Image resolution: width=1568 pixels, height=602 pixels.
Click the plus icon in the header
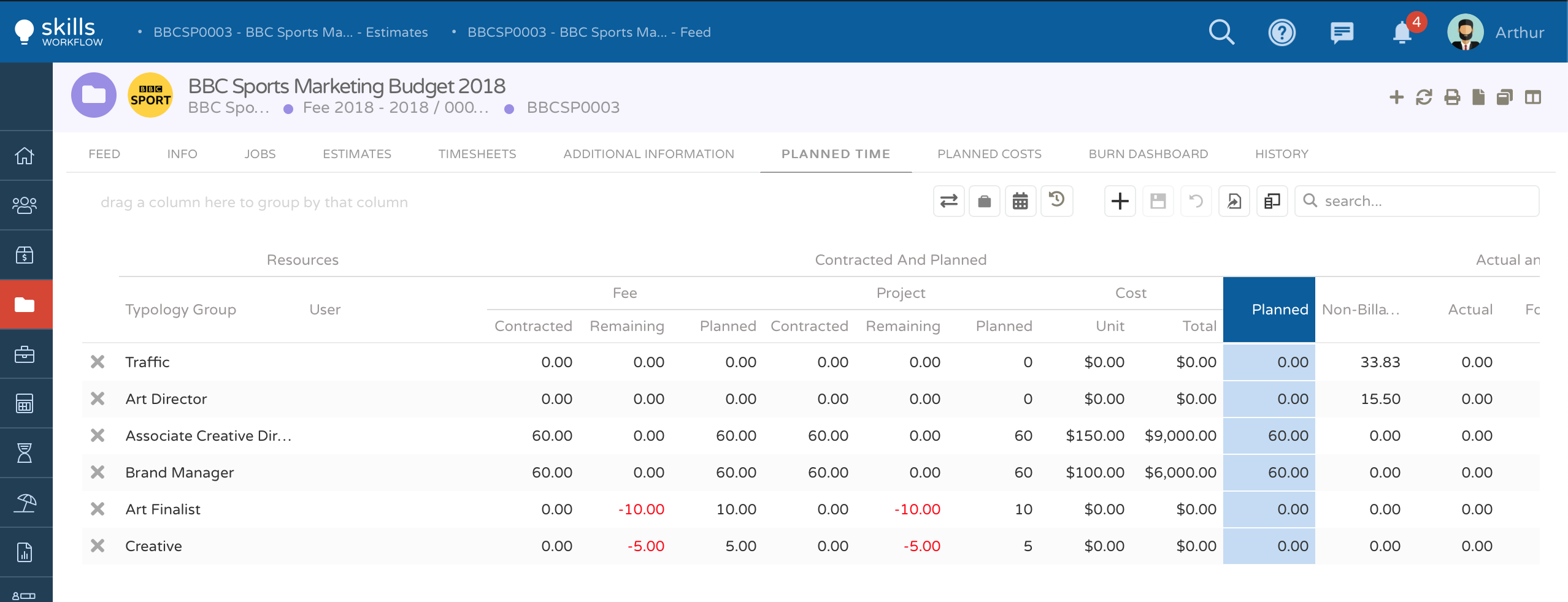pos(1396,97)
